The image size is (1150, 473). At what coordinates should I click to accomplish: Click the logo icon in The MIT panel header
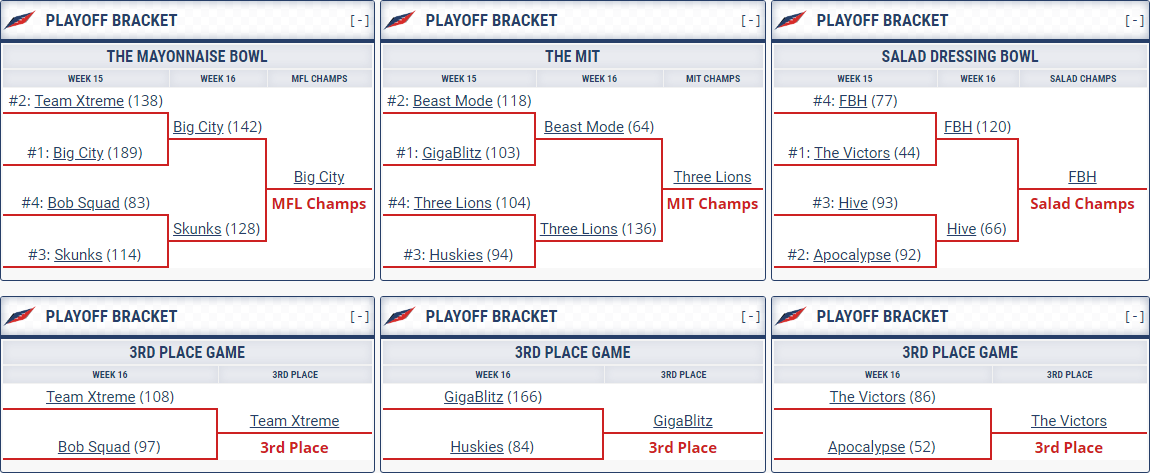(401, 20)
